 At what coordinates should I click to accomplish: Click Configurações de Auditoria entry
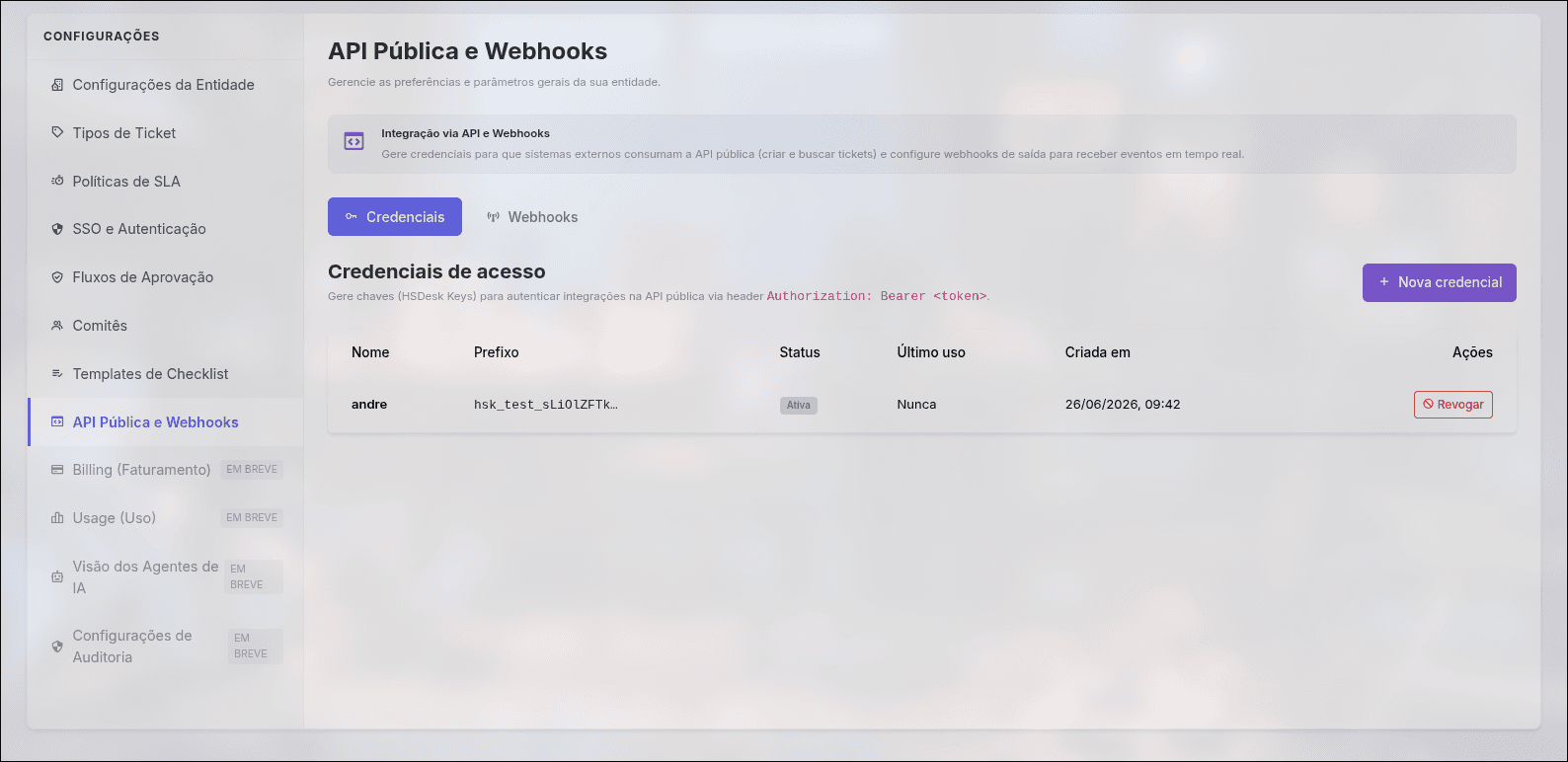click(165, 647)
